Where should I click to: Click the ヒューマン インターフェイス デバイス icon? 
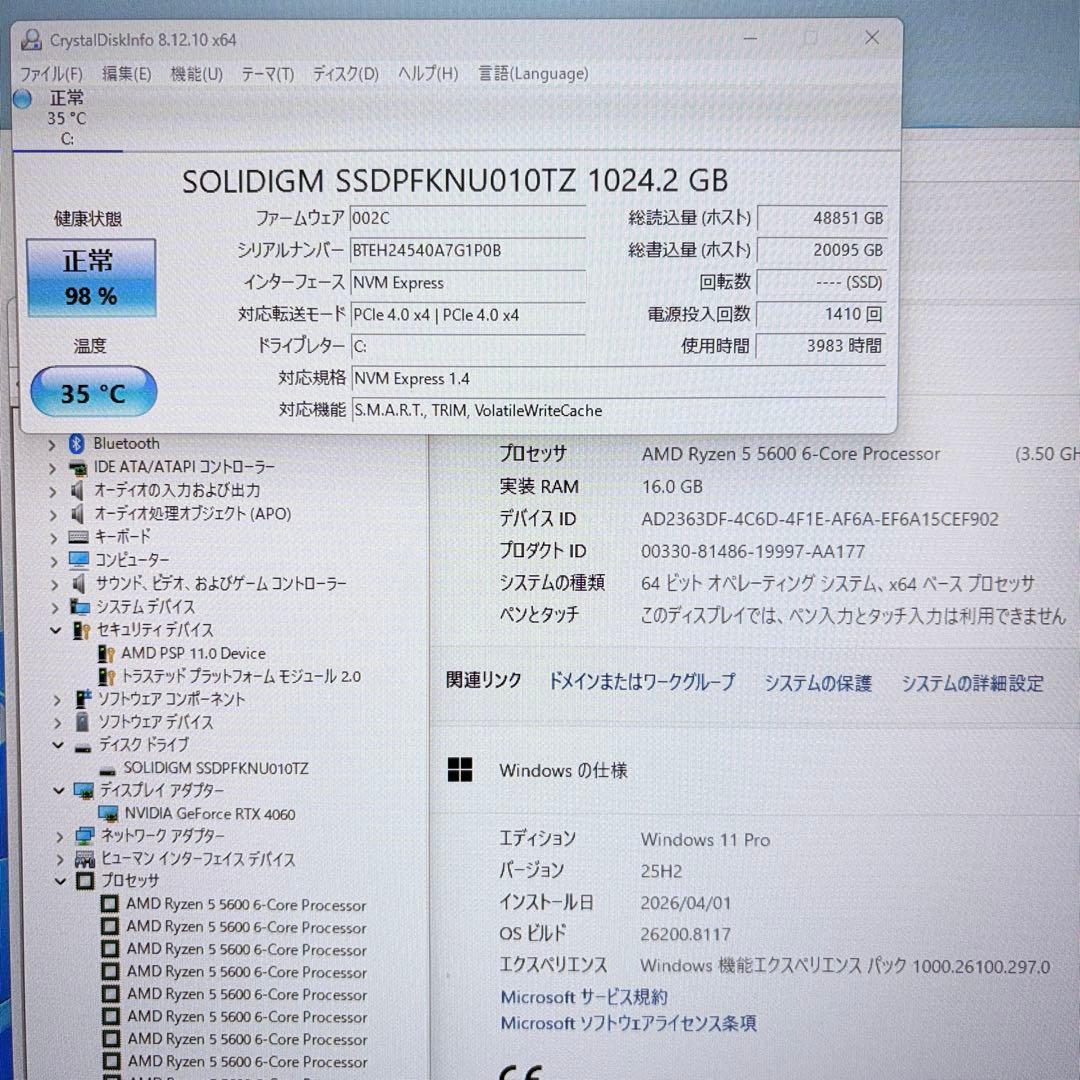click(85, 859)
